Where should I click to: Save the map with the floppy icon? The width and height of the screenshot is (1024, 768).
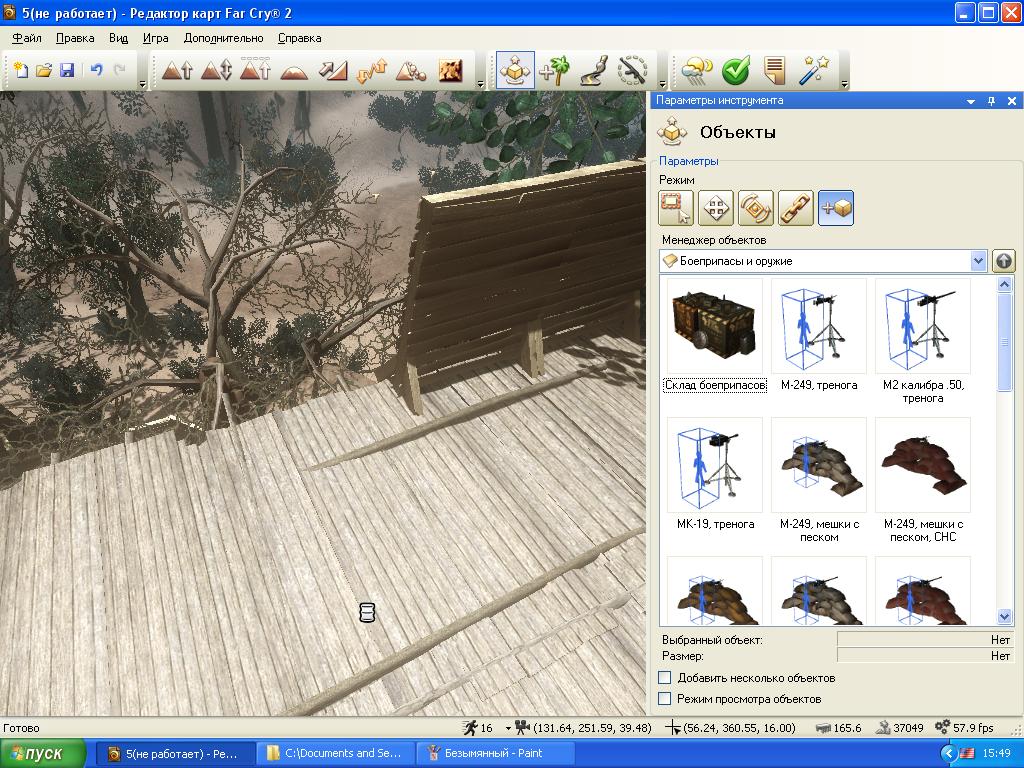coord(67,69)
